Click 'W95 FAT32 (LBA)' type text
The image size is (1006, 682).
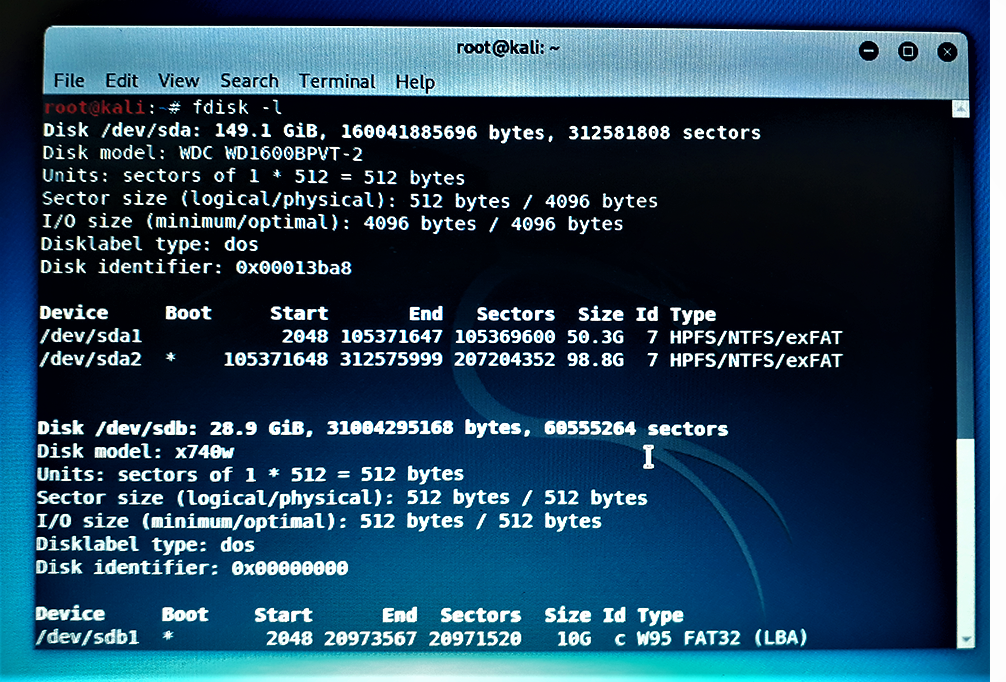pyautogui.click(x=722, y=638)
